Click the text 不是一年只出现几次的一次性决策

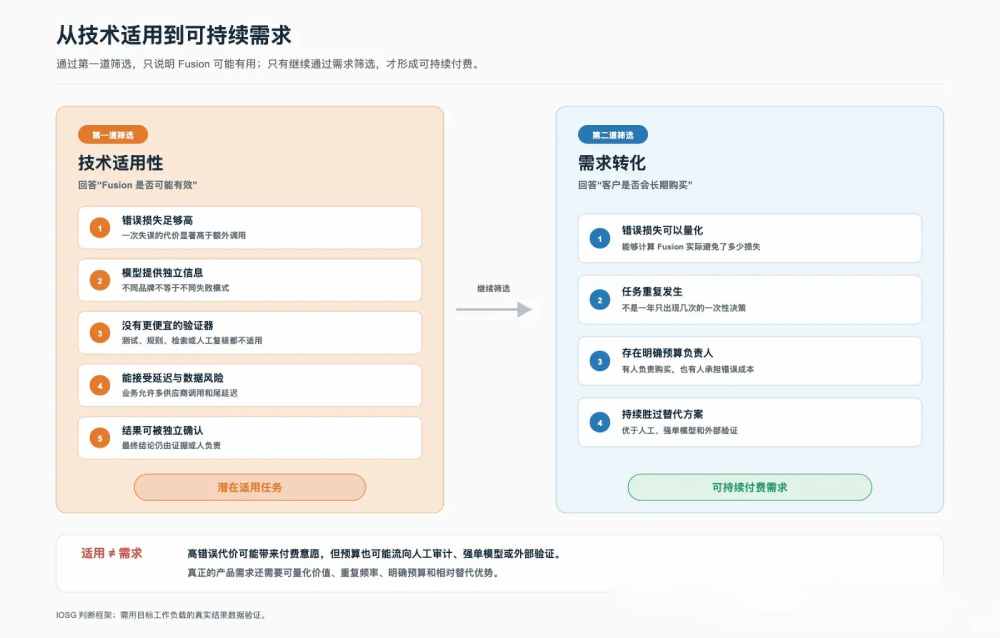[684, 308]
